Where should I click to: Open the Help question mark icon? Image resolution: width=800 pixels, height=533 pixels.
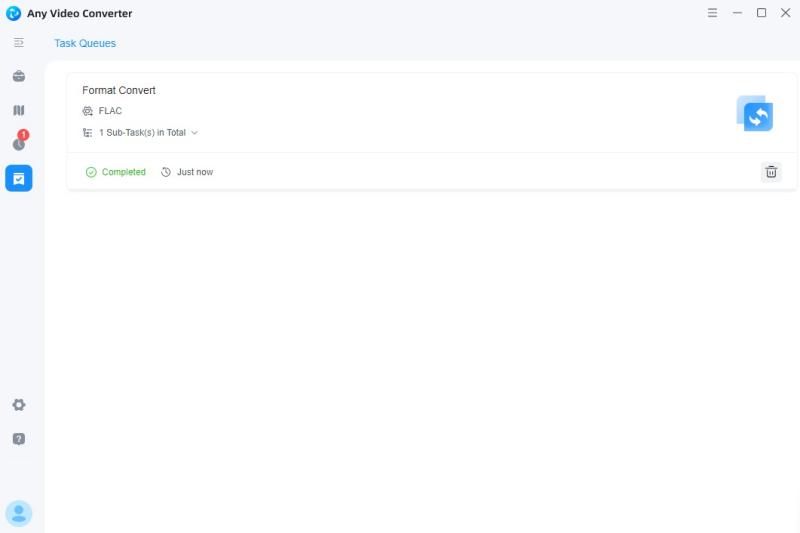point(19,439)
